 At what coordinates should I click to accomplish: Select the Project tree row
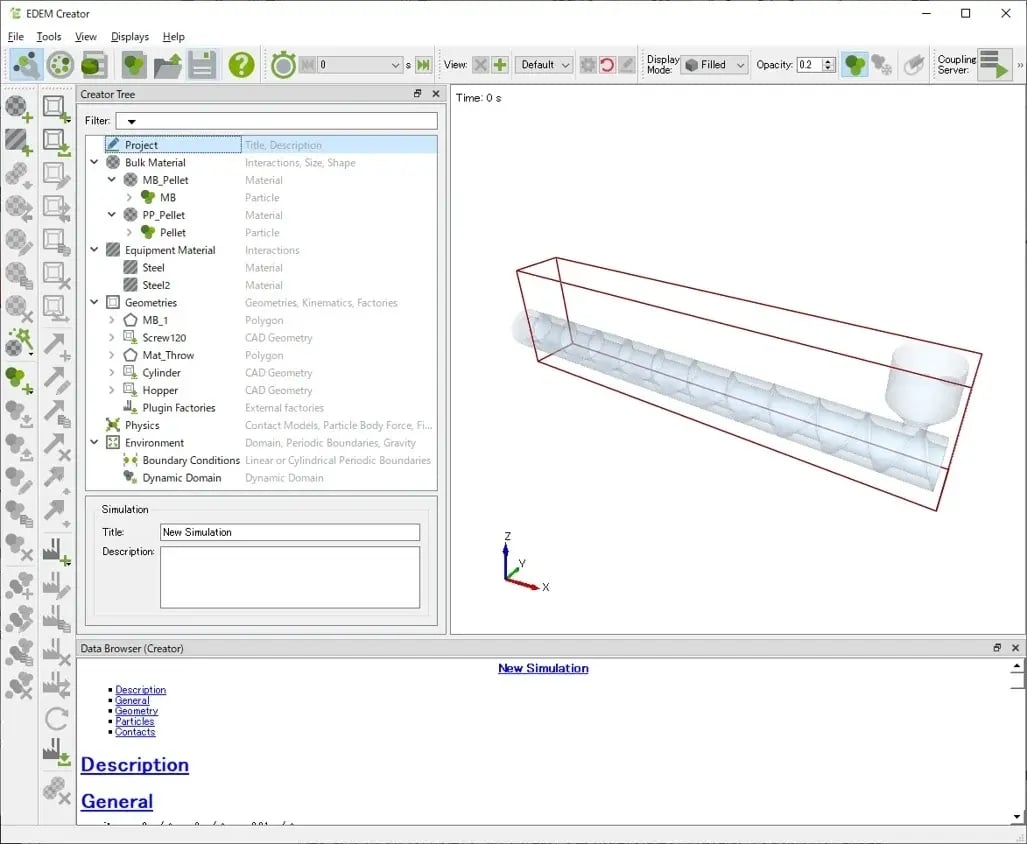pyautogui.click(x=261, y=145)
